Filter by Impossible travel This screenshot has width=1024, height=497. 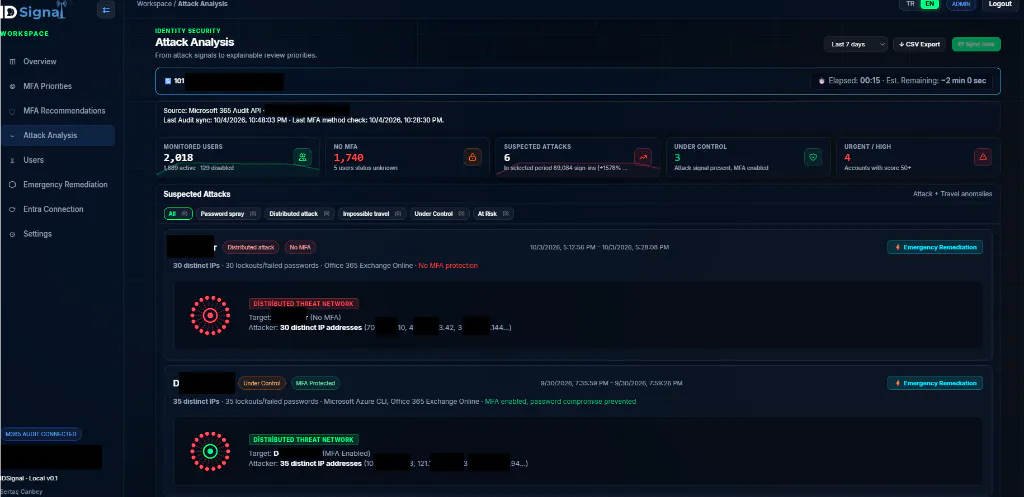(x=372, y=214)
